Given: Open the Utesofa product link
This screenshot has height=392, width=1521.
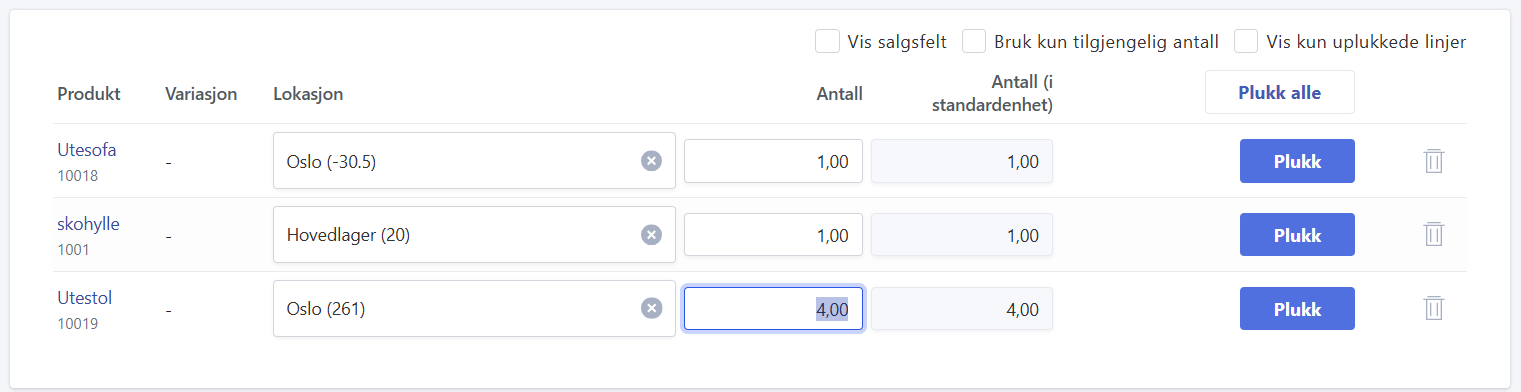Looking at the screenshot, I should pos(87,151).
